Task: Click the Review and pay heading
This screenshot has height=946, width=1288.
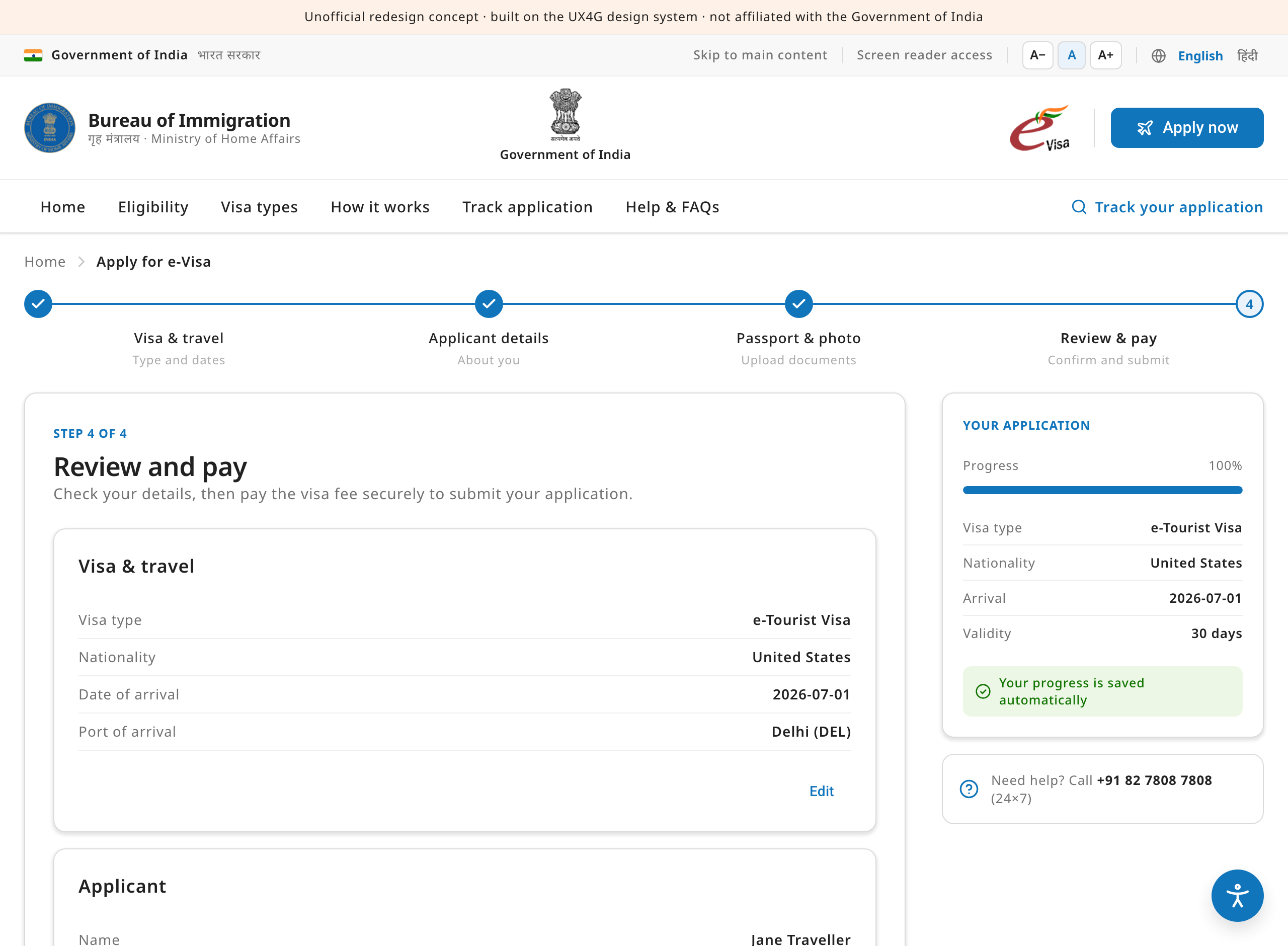Action: click(150, 466)
